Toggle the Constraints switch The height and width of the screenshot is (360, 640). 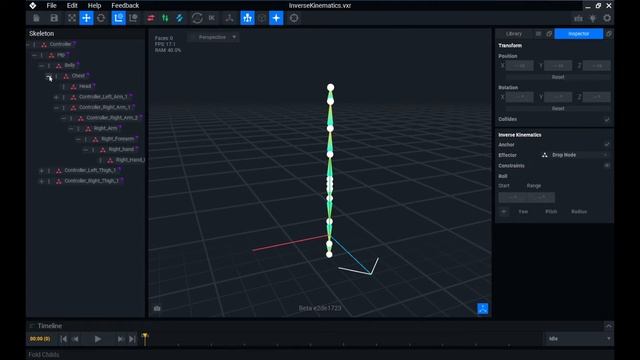607,166
